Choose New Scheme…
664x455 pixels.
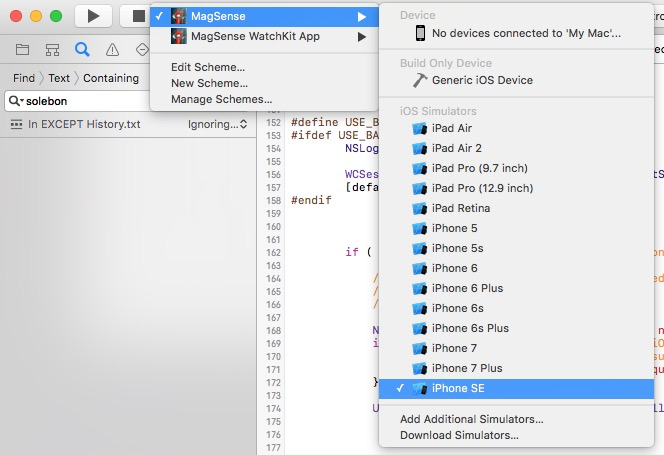(209, 83)
